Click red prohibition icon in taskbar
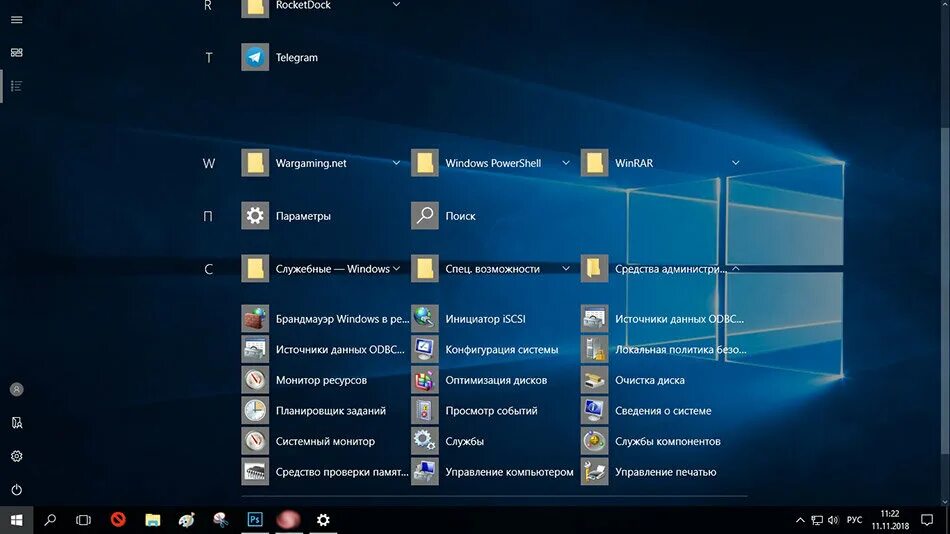The height and width of the screenshot is (534, 950). coord(118,519)
